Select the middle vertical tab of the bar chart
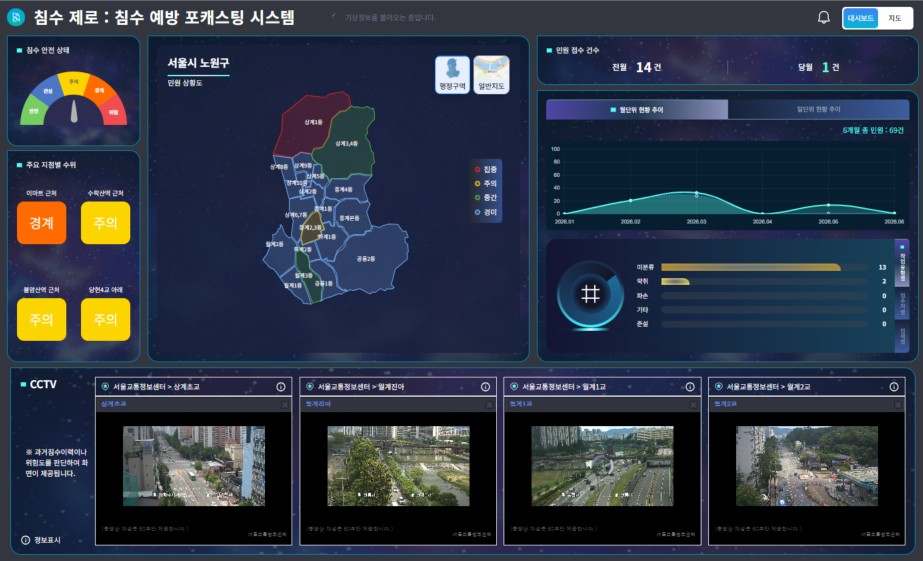 (902, 303)
